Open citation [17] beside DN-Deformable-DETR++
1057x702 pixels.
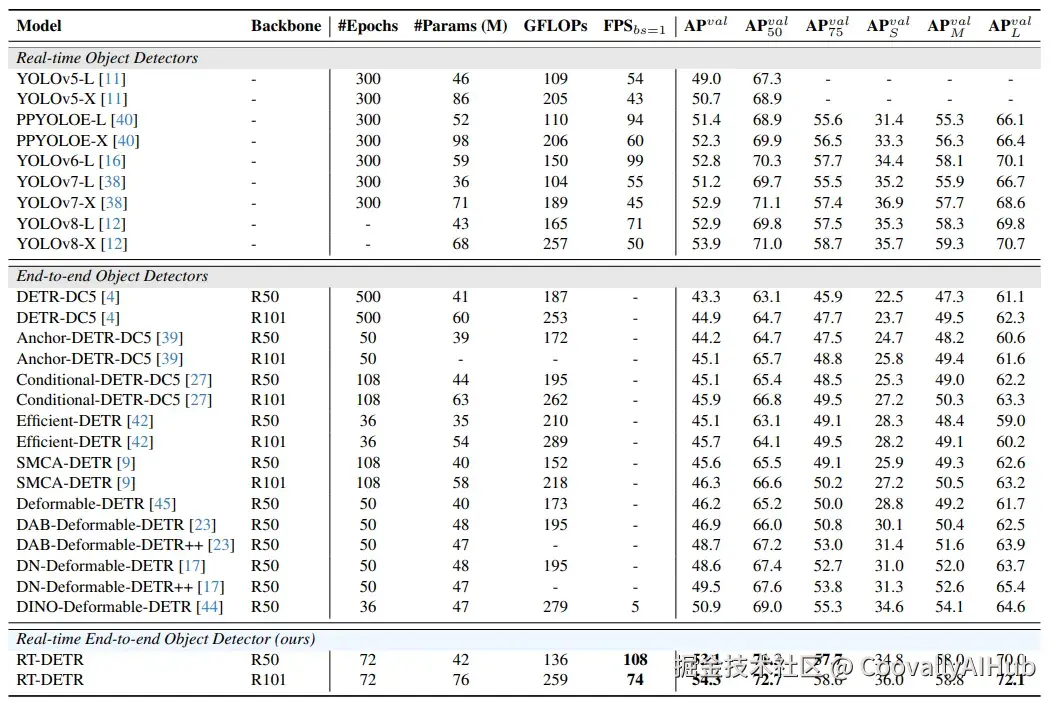point(211,587)
